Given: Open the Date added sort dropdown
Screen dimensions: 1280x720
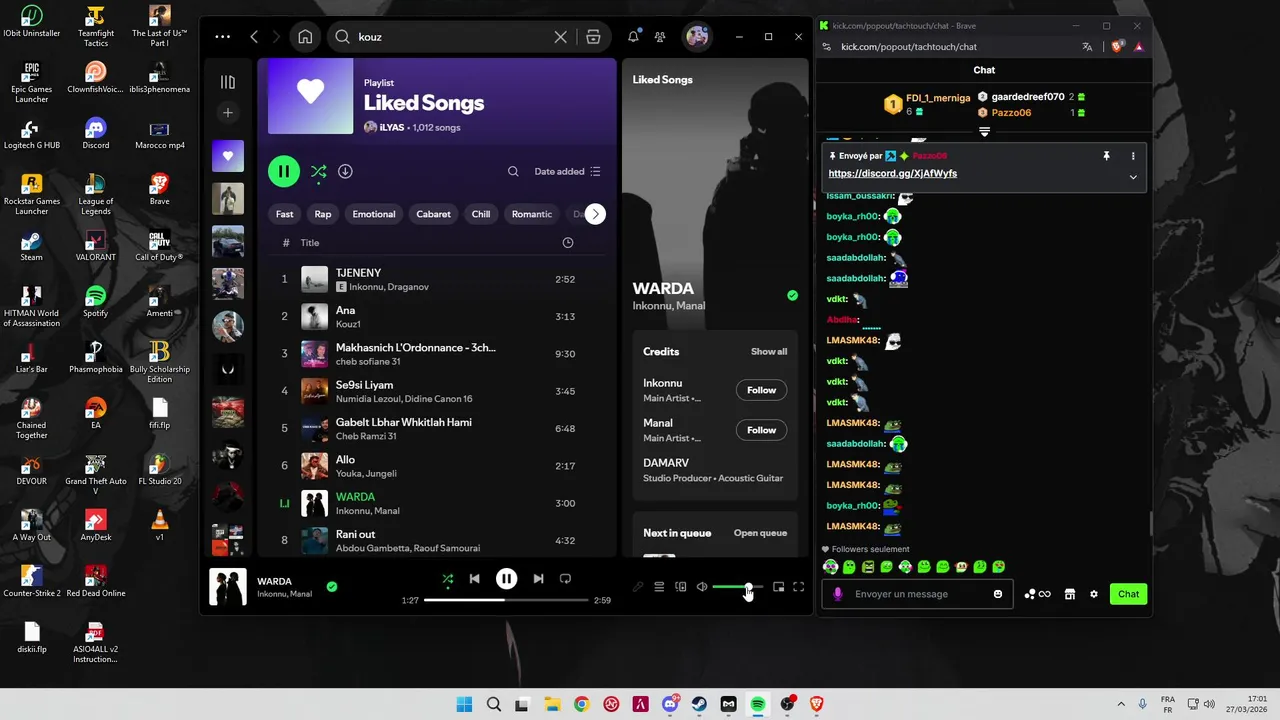Looking at the screenshot, I should [567, 171].
